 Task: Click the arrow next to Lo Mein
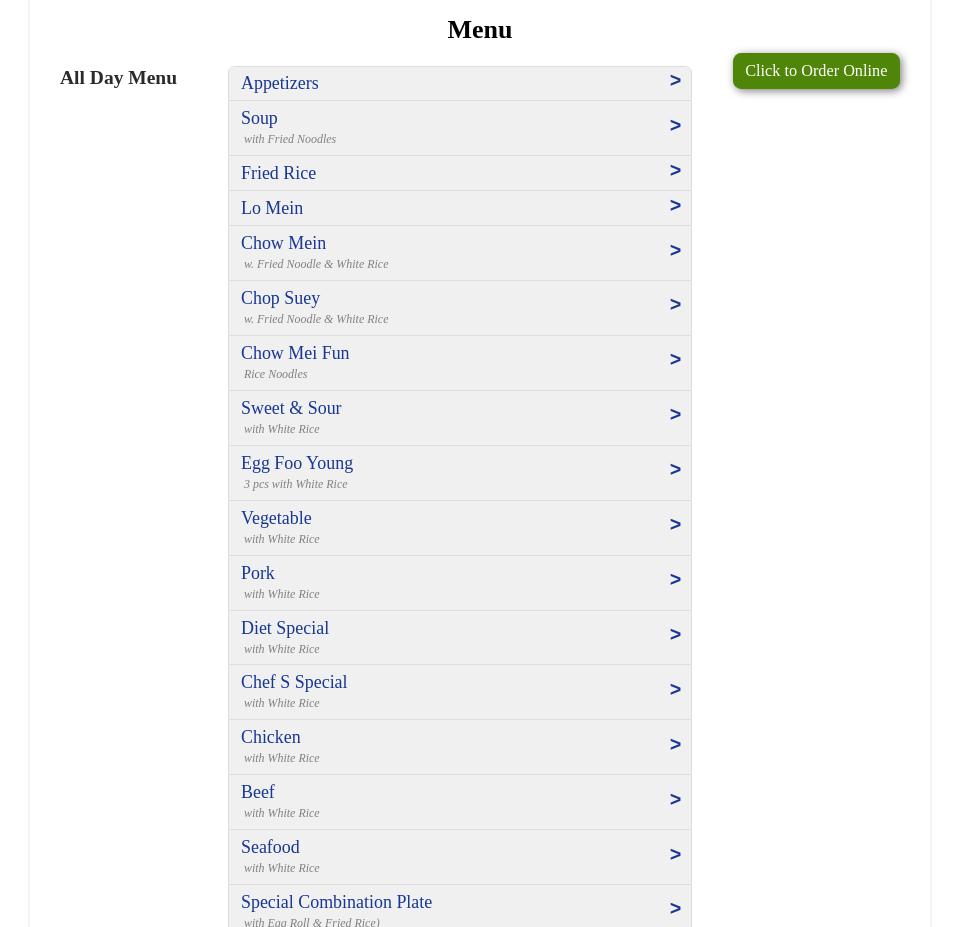point(675,206)
